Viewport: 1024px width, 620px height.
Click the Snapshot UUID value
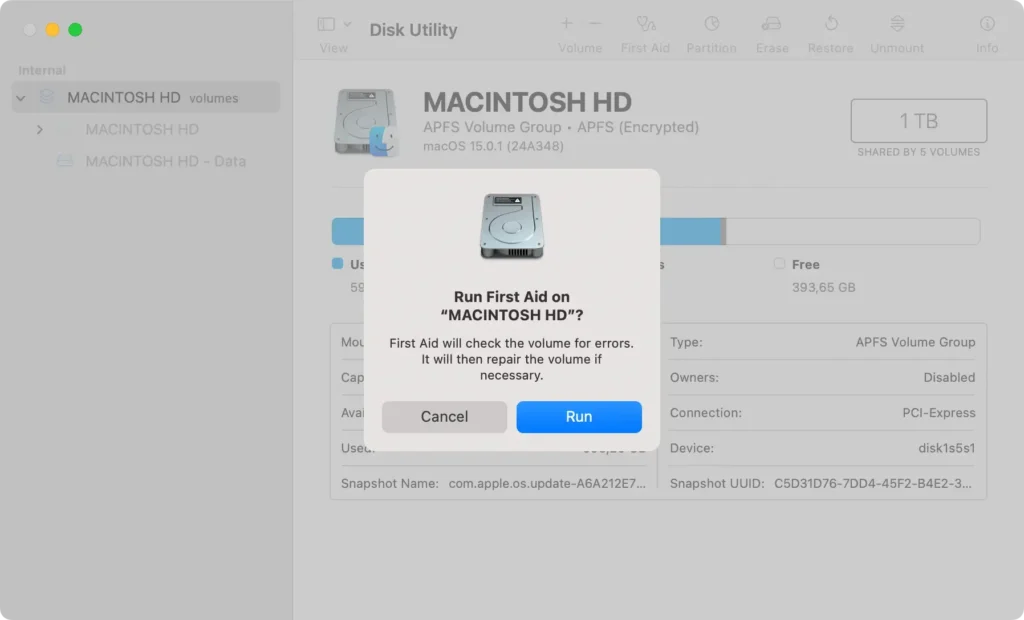[872, 483]
